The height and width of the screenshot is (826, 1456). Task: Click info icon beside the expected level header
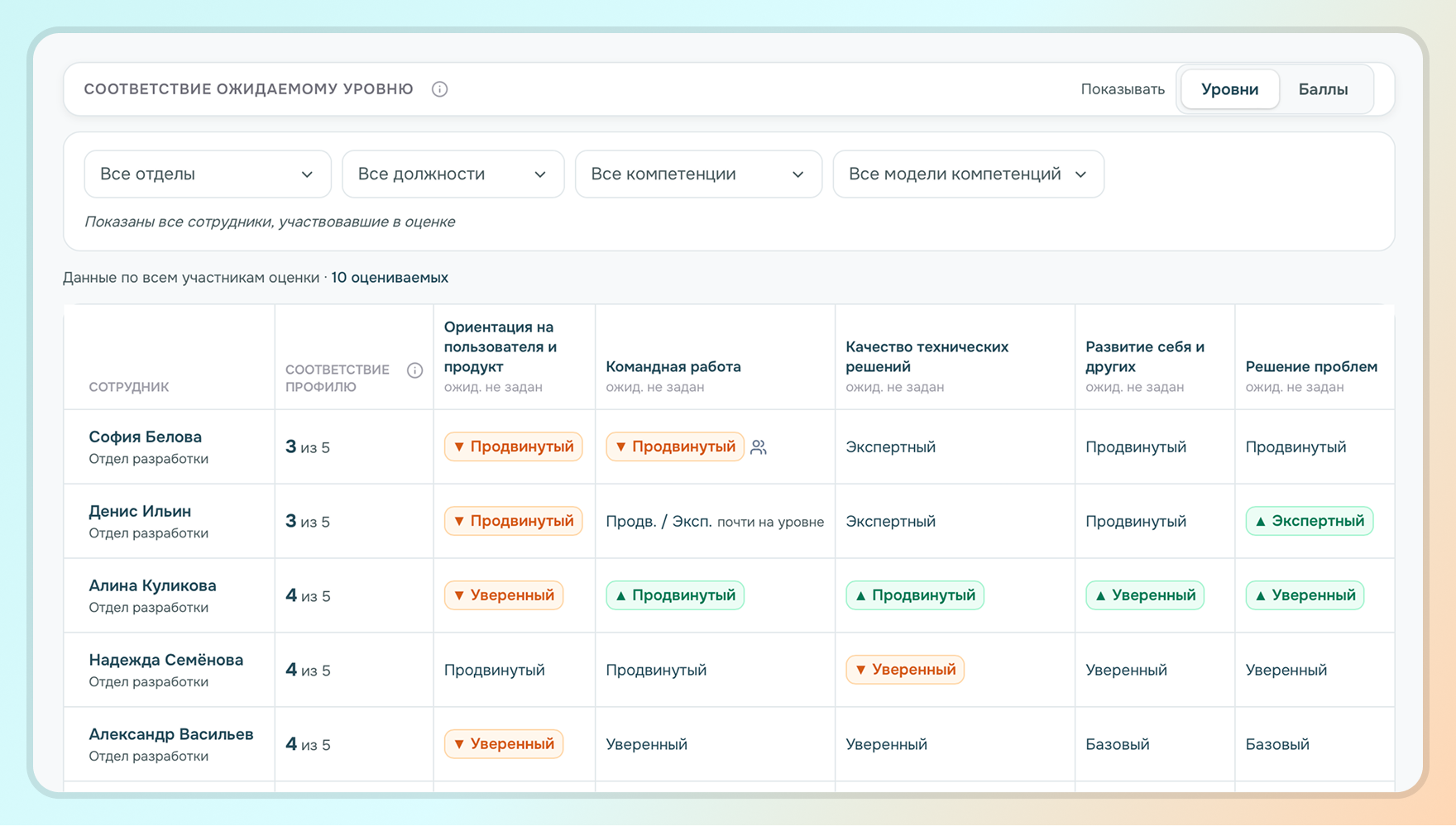tap(439, 89)
